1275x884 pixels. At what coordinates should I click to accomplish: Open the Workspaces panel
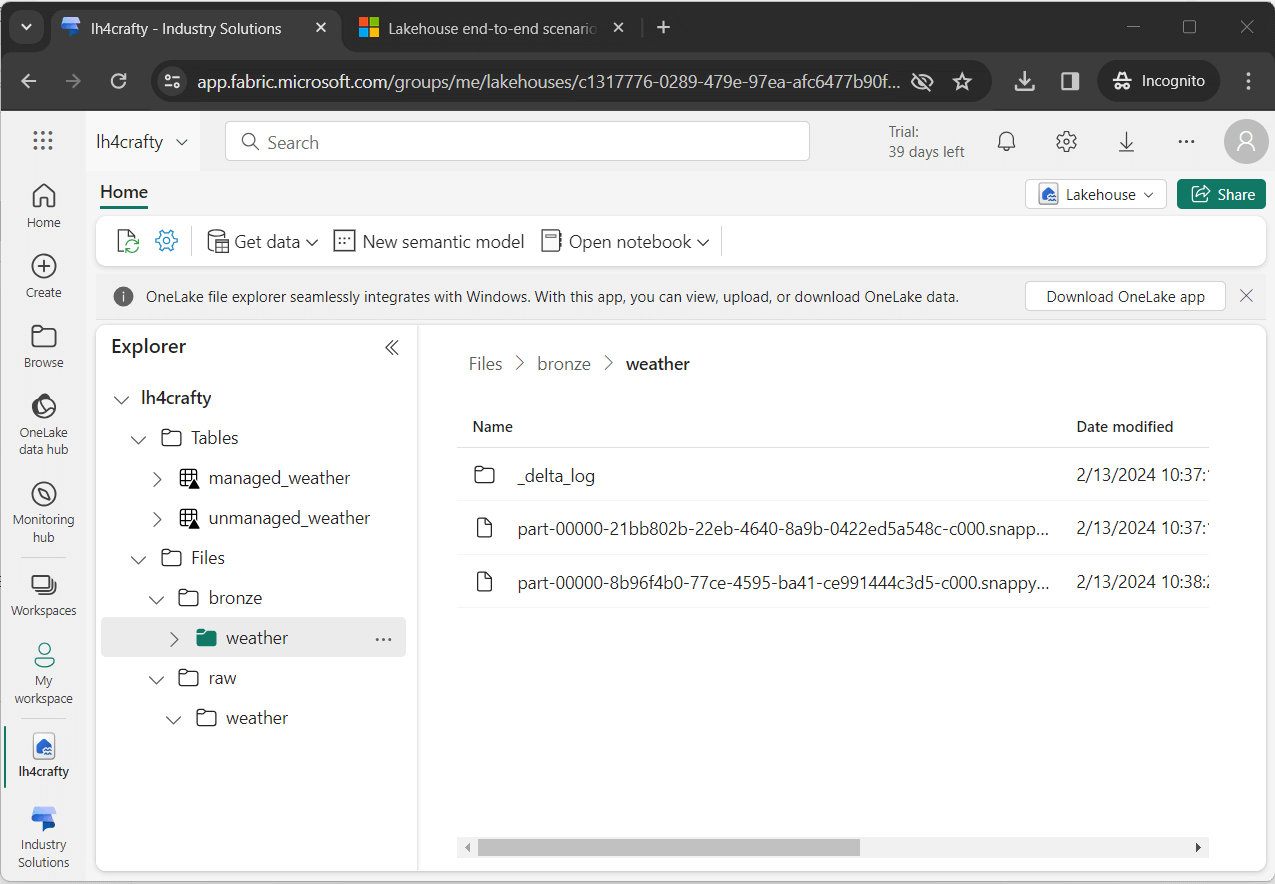(x=44, y=595)
